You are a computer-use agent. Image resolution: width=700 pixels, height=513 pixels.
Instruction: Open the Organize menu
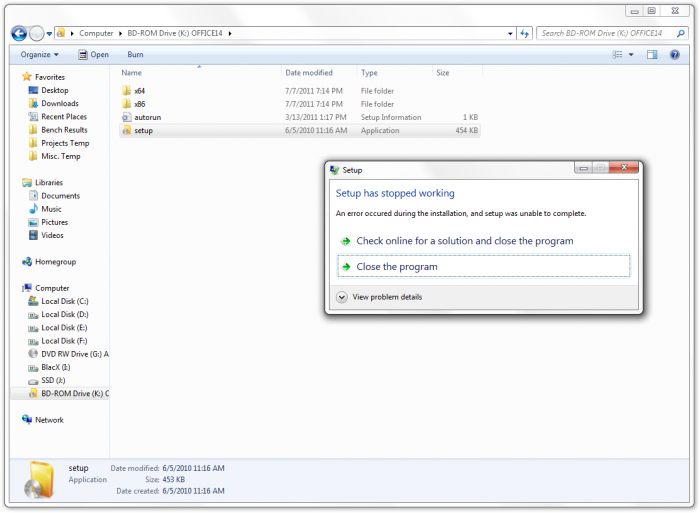[x=39, y=54]
